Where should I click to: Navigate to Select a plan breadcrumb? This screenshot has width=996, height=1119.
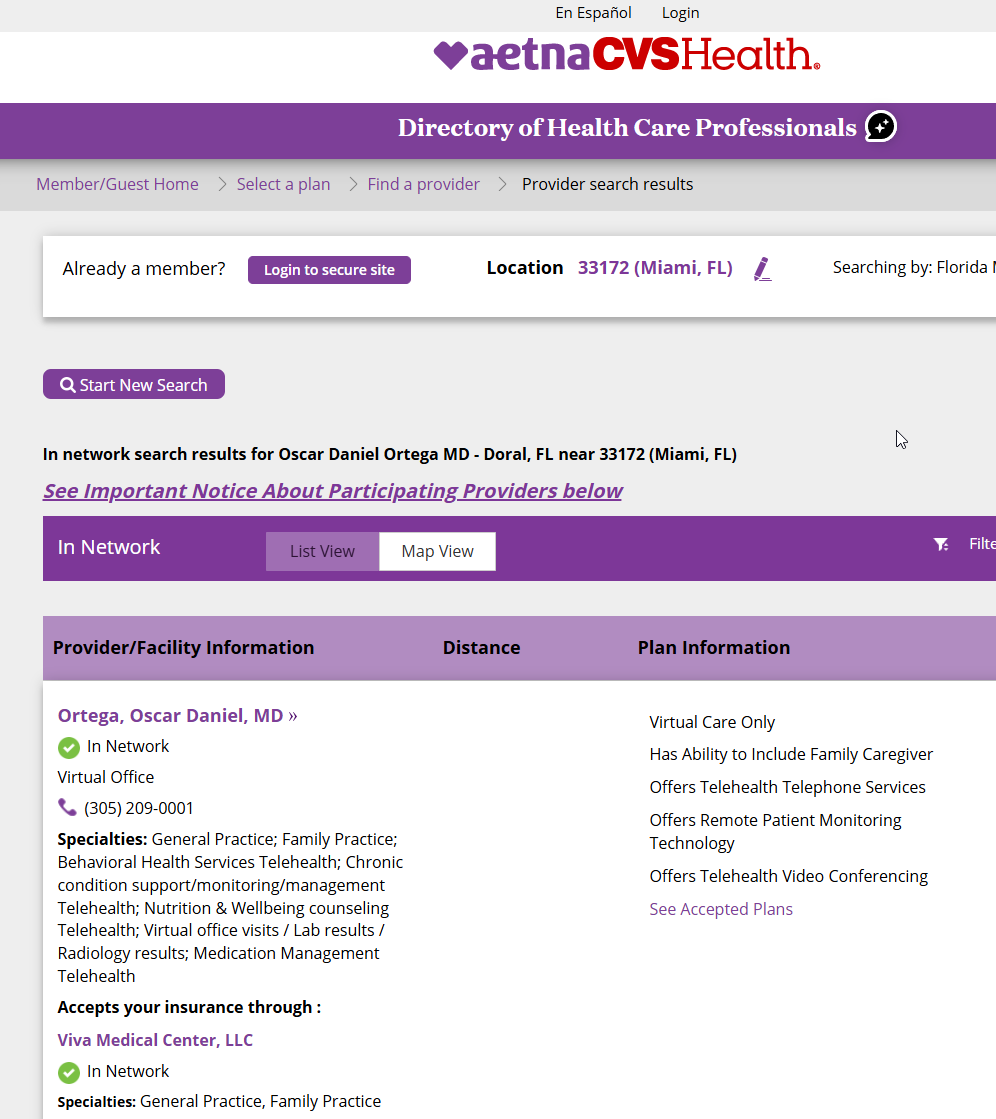[283, 184]
